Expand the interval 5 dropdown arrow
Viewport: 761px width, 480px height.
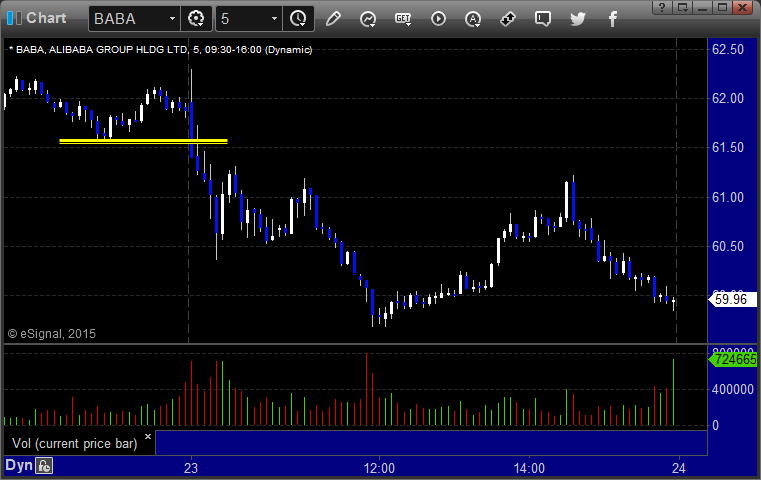(x=274, y=19)
